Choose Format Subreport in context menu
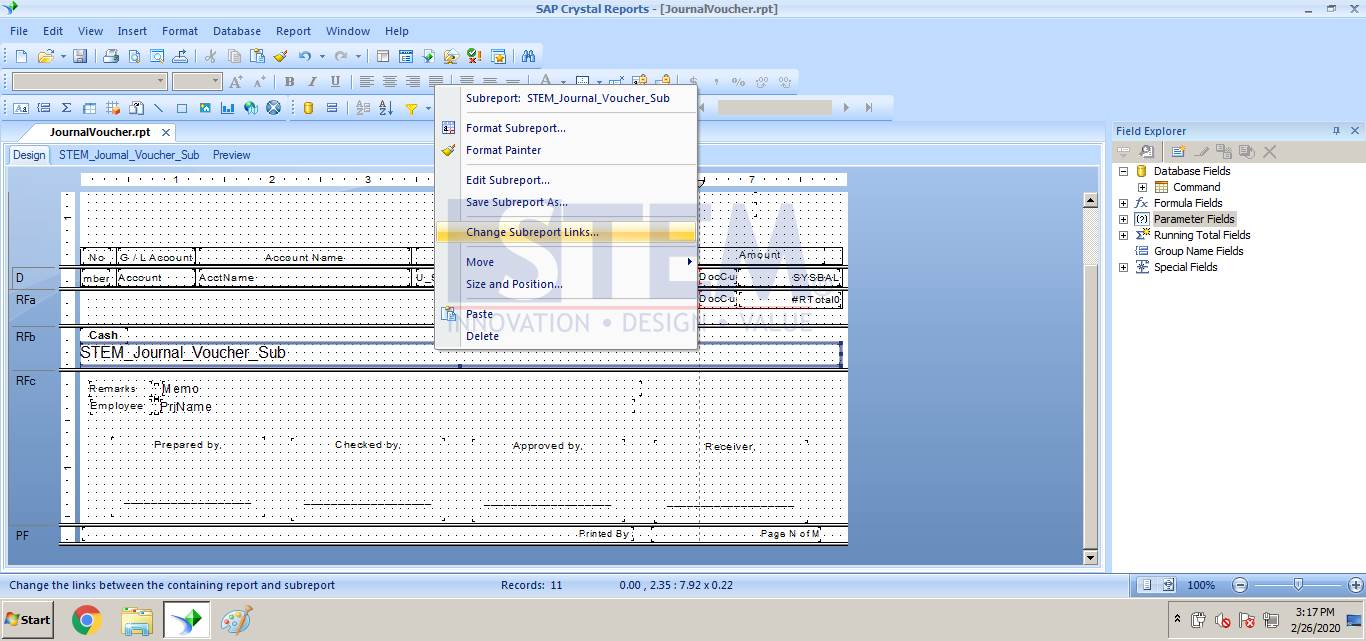 [566, 128]
